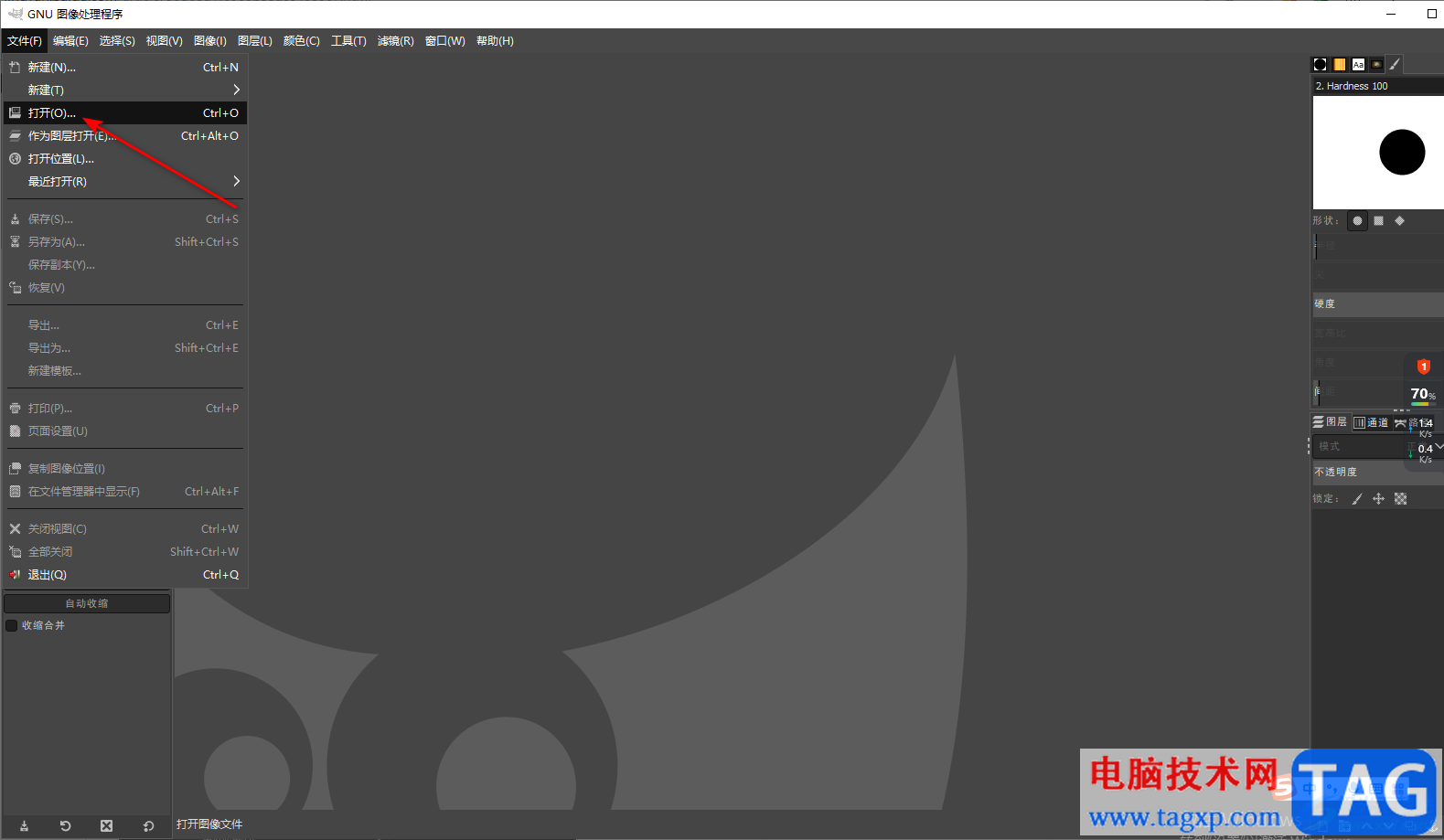Switch to the 图层 layers tab
The width and height of the screenshot is (1444, 840).
point(1330,421)
